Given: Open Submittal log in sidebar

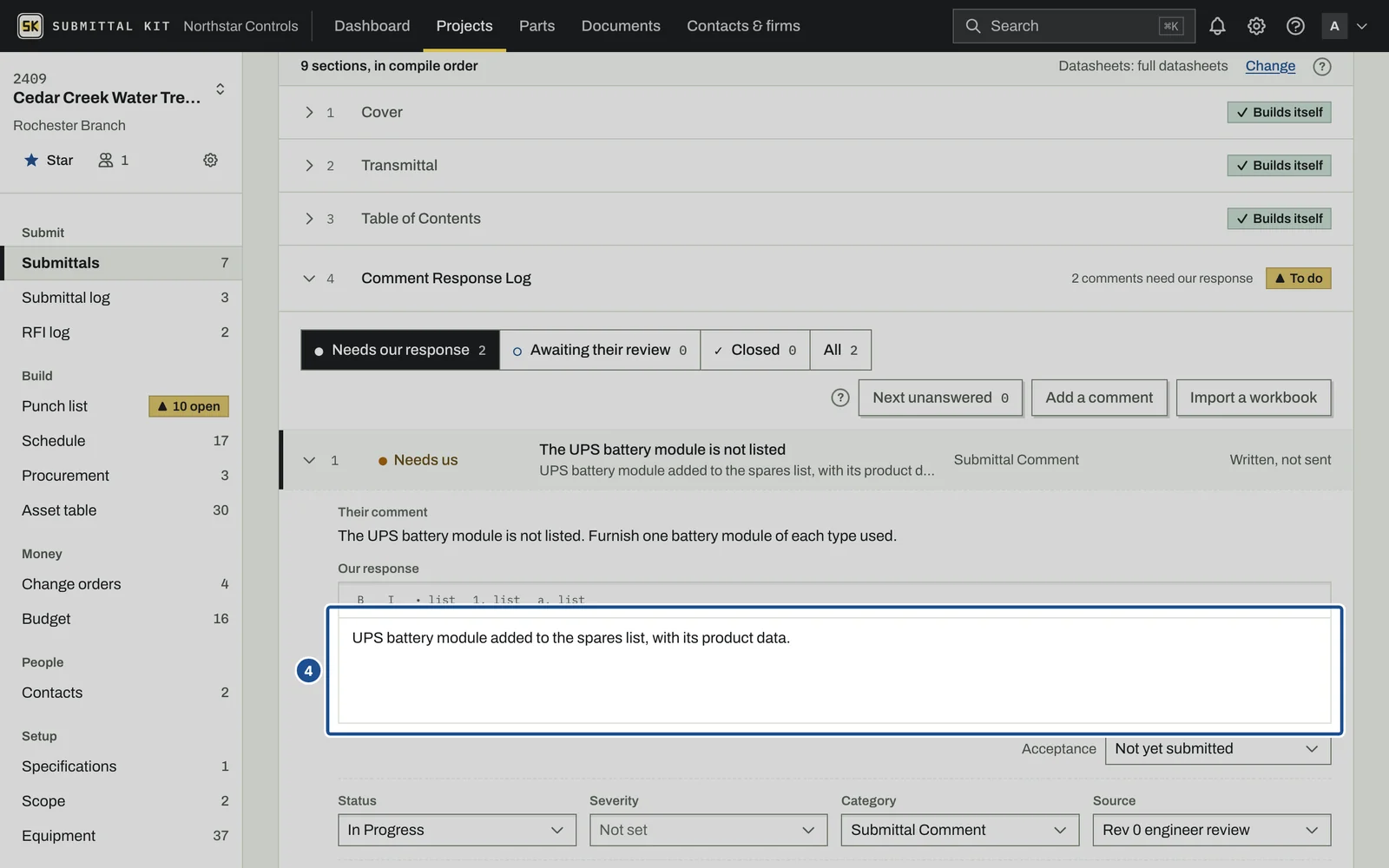Looking at the screenshot, I should [x=121, y=298].
